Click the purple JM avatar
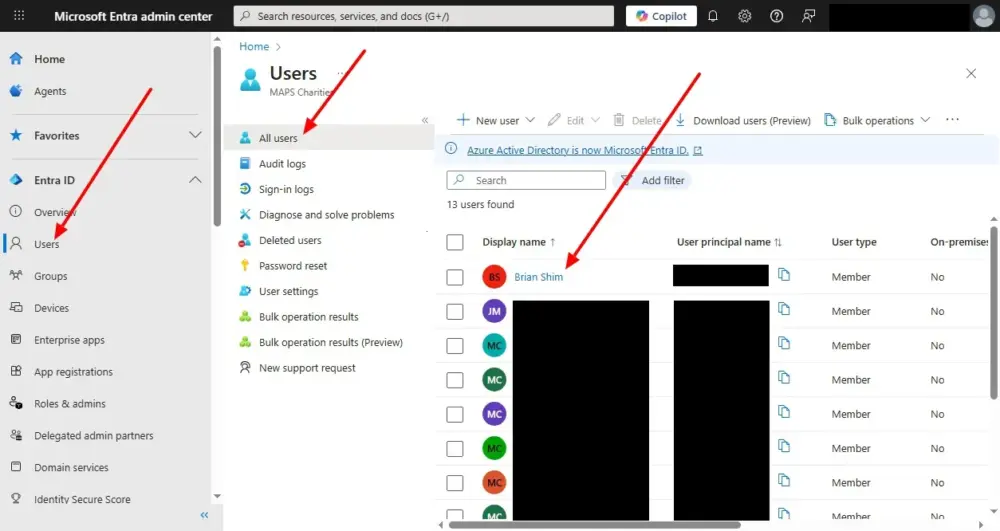This screenshot has height=531, width=1000. (494, 311)
